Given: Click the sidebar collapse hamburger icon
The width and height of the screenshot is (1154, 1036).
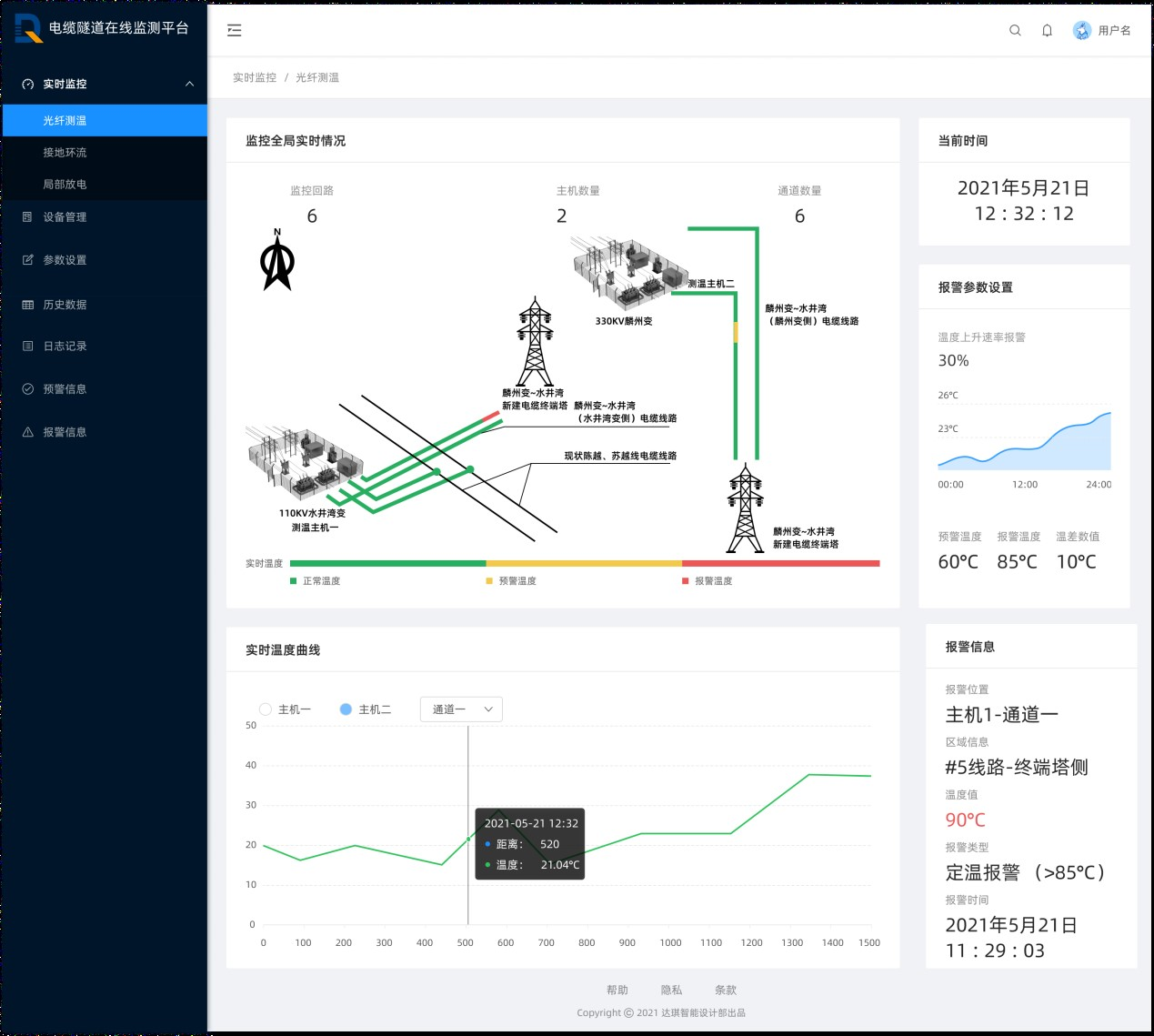Looking at the screenshot, I should (235, 30).
